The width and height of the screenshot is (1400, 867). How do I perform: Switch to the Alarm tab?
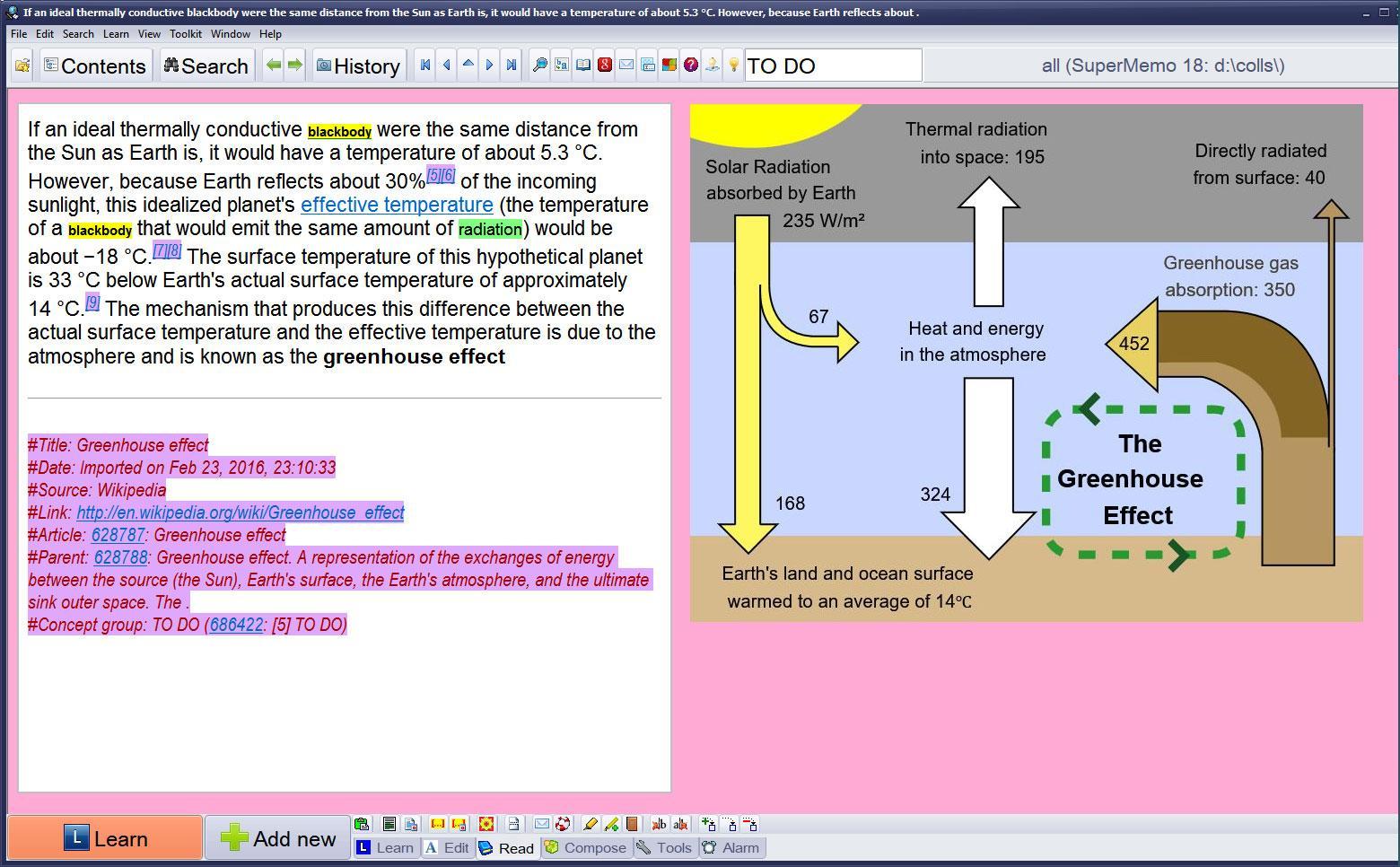(731, 847)
